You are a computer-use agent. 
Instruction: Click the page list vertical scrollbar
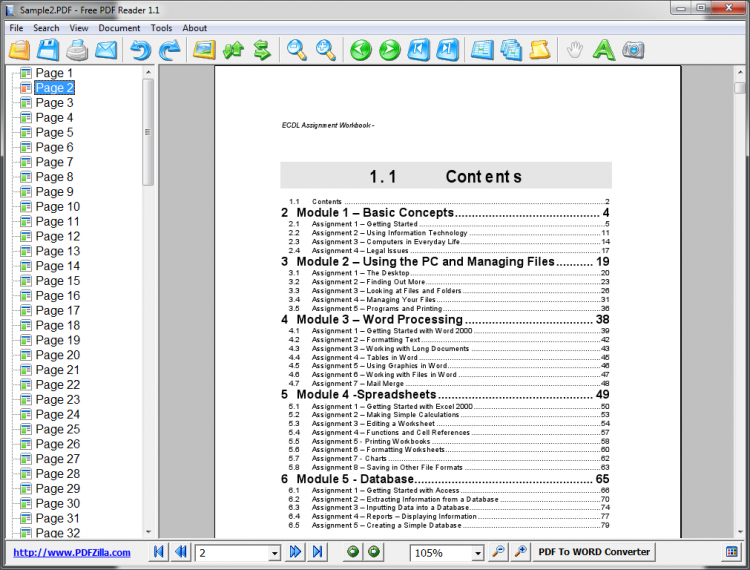[x=148, y=300]
